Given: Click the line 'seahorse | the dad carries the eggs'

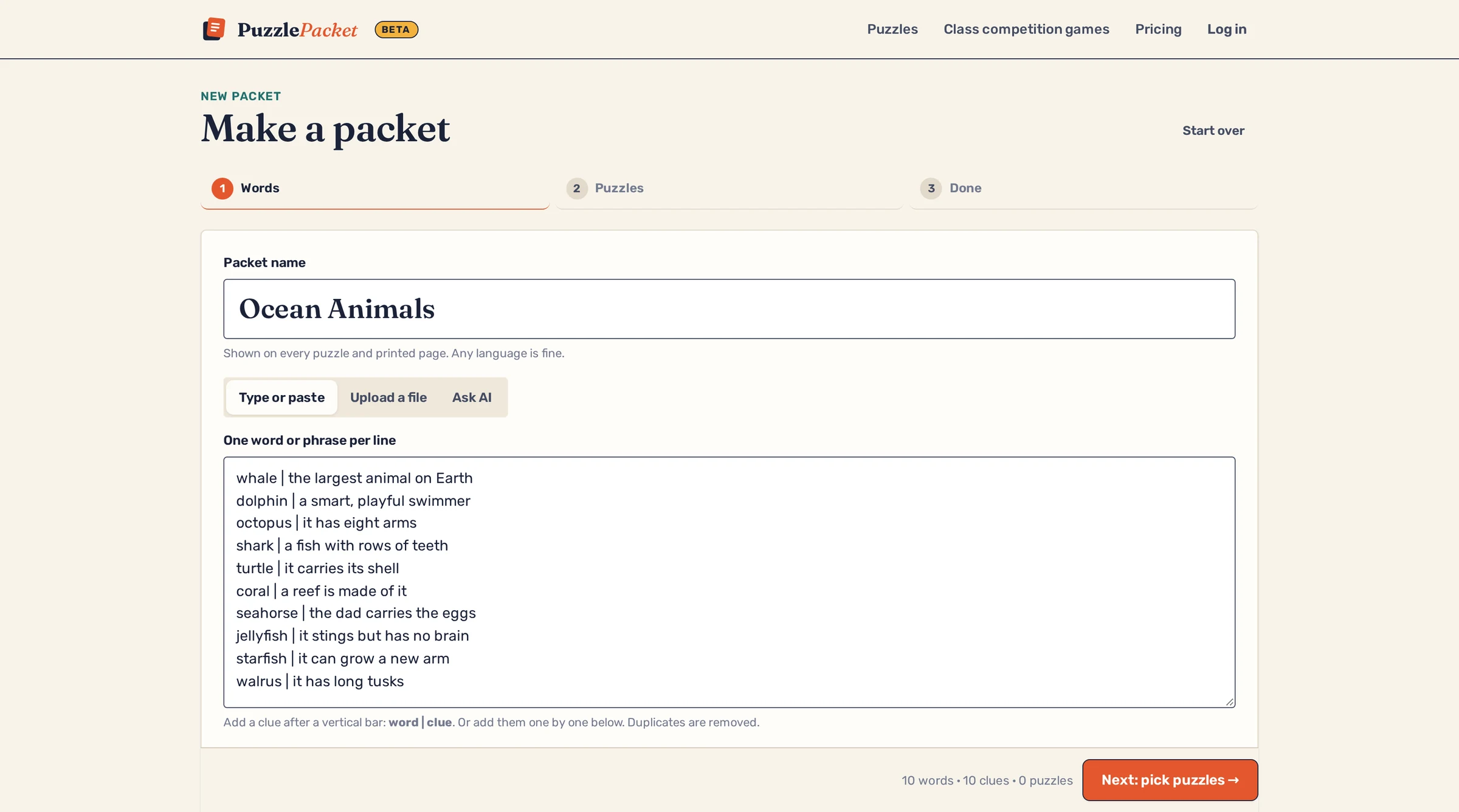Looking at the screenshot, I should [x=356, y=613].
